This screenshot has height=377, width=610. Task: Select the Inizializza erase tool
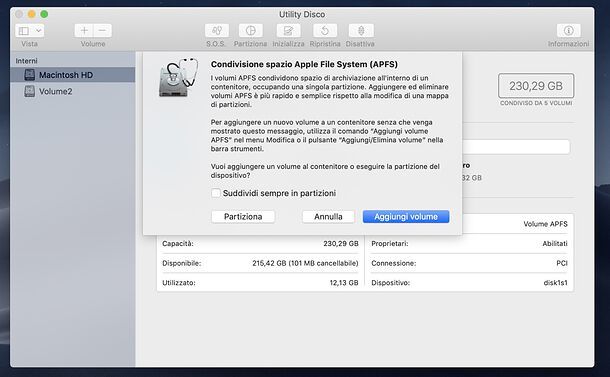click(288, 30)
